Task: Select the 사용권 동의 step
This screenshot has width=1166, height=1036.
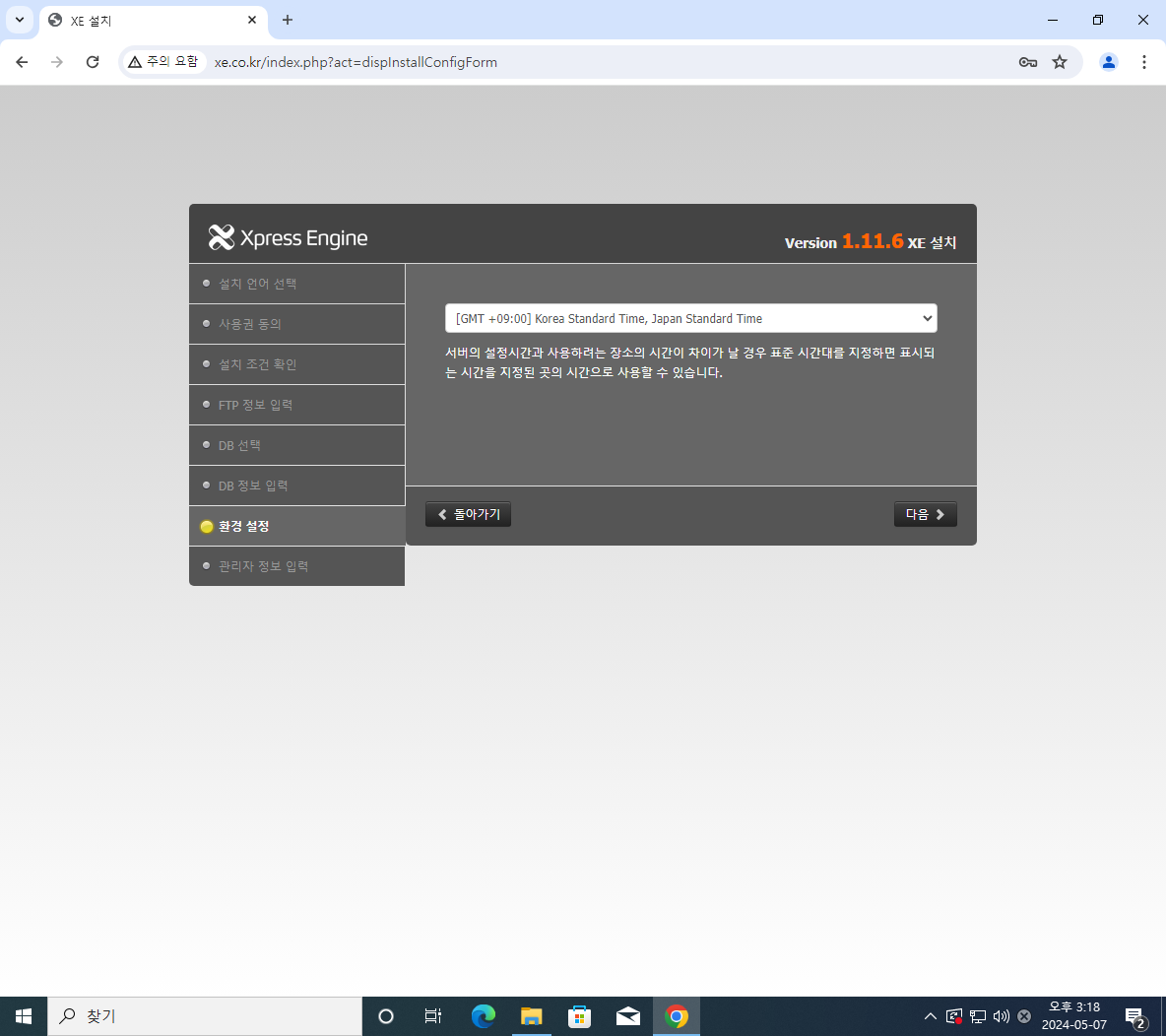Action: [x=296, y=324]
